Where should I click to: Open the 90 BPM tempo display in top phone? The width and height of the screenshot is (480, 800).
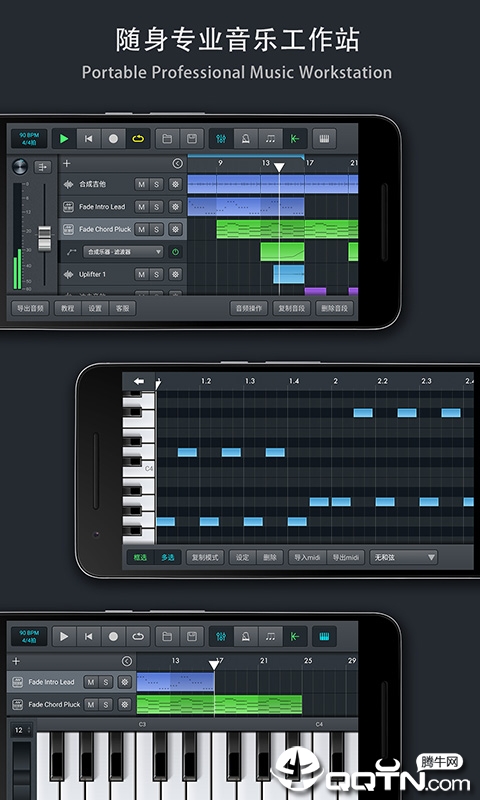29,139
